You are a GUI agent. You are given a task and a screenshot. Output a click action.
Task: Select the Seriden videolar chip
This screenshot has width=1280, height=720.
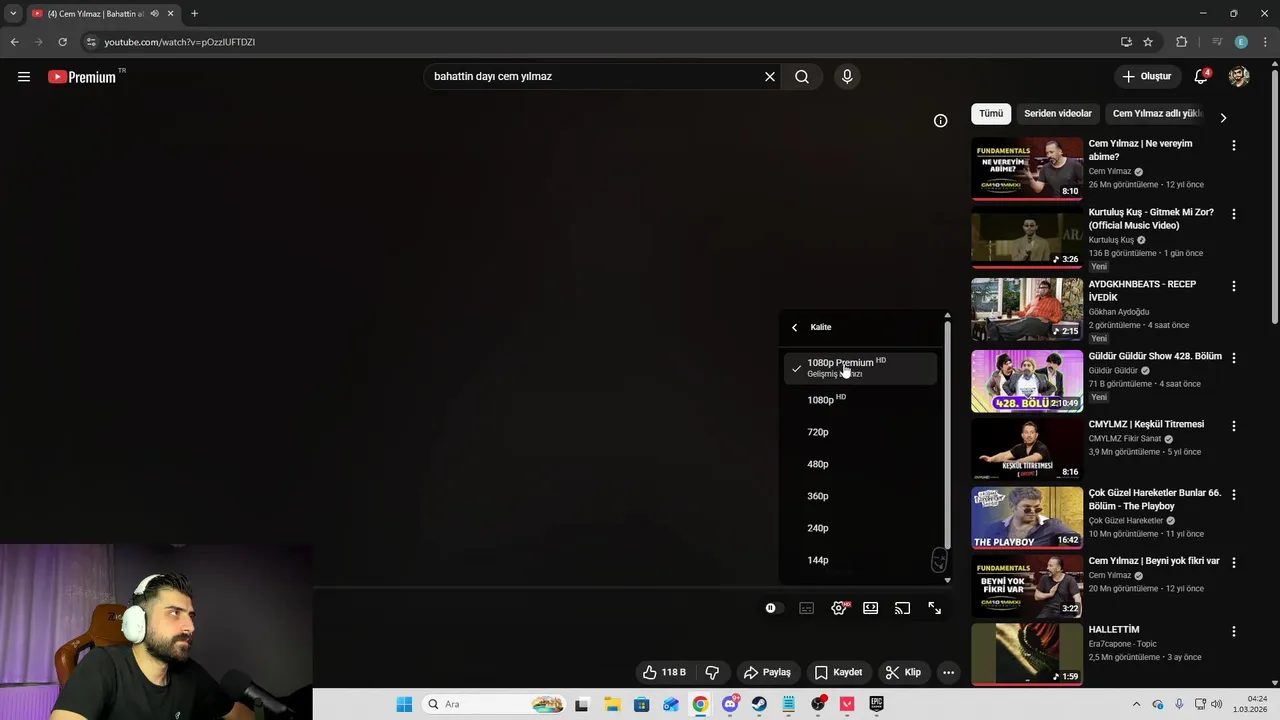point(1058,114)
